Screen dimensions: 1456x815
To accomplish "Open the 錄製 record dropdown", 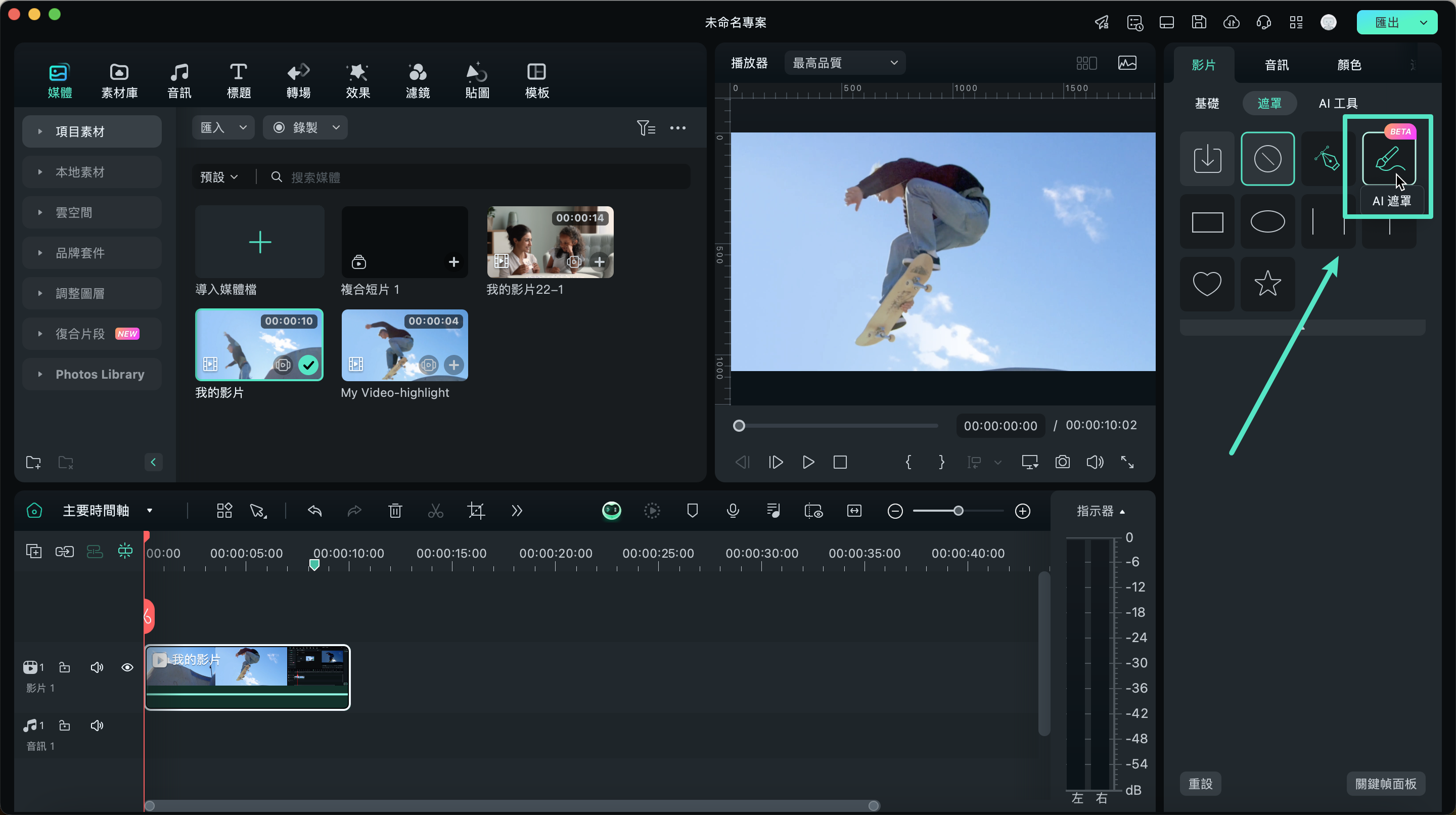I will click(305, 128).
